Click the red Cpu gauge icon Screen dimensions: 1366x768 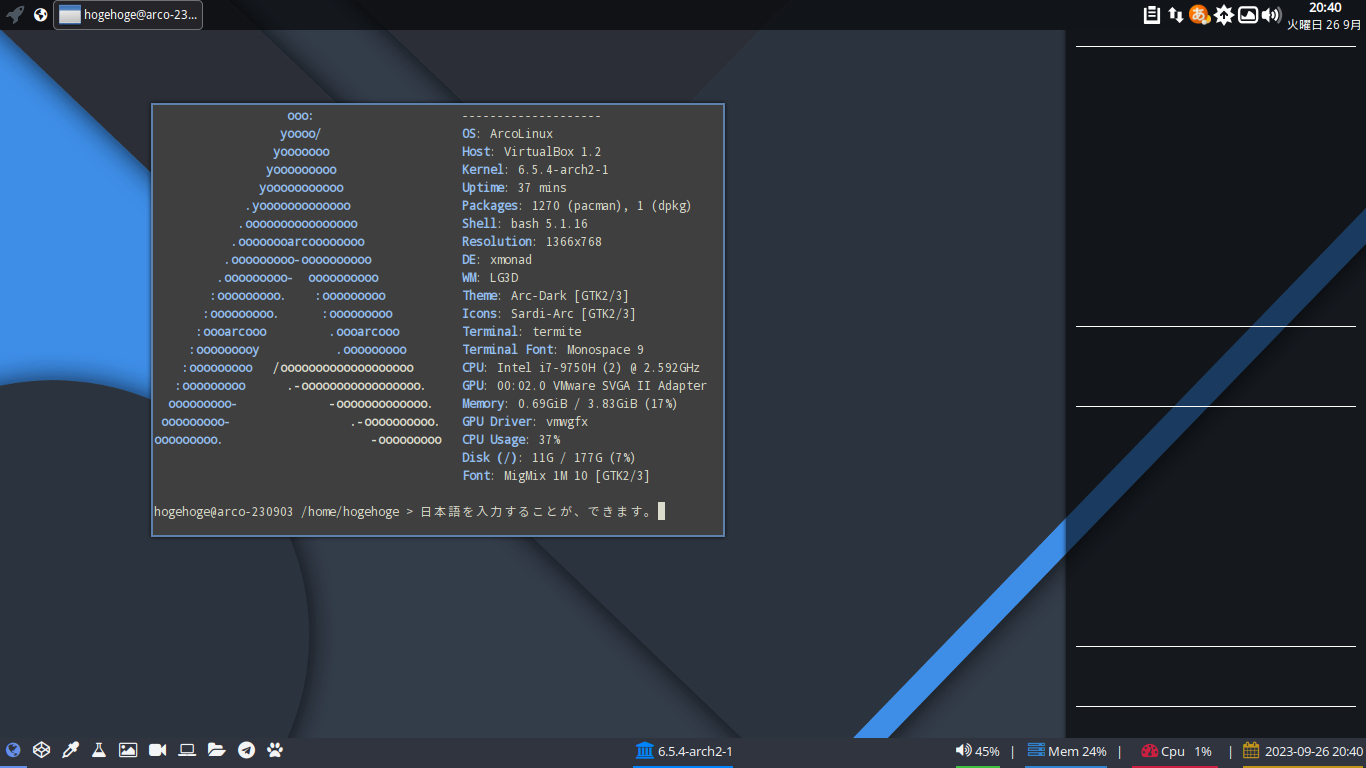point(1149,751)
